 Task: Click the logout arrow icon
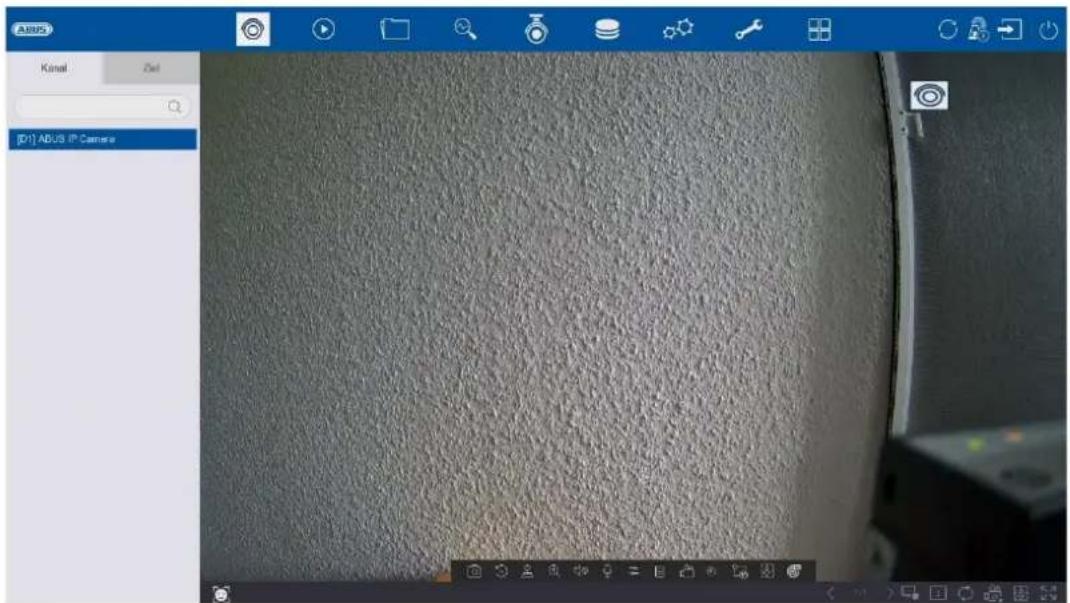coord(1010,29)
